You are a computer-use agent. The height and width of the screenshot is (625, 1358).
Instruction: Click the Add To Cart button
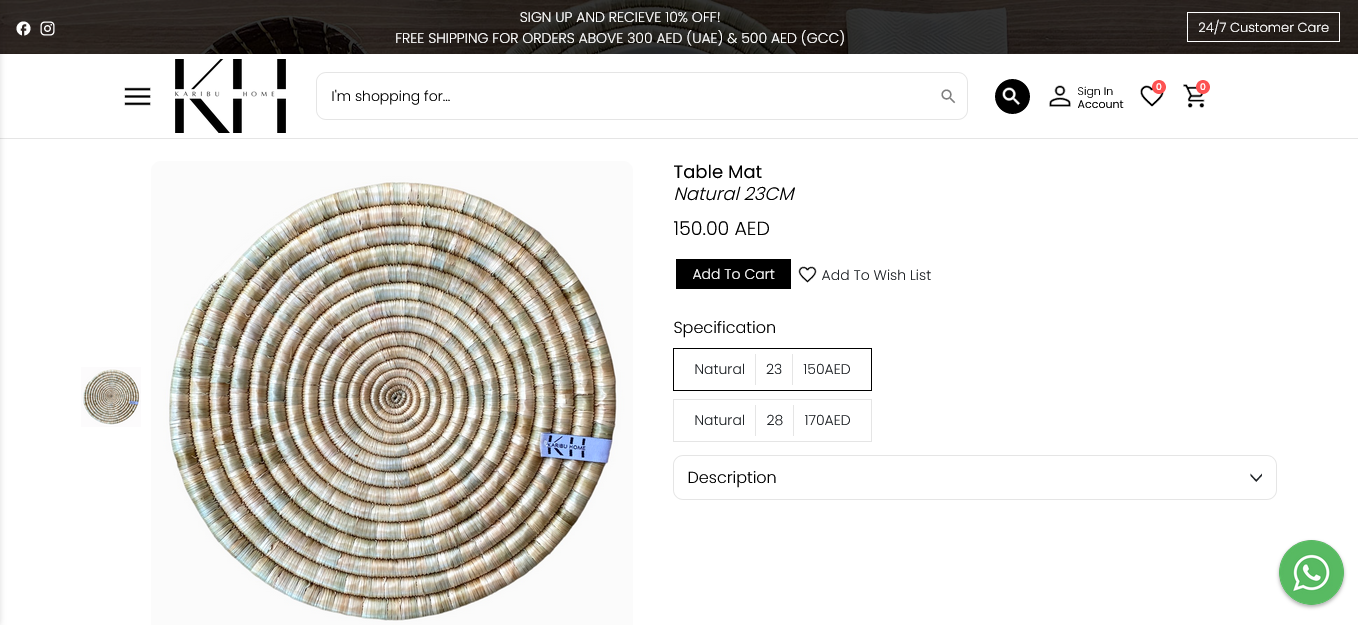(733, 274)
